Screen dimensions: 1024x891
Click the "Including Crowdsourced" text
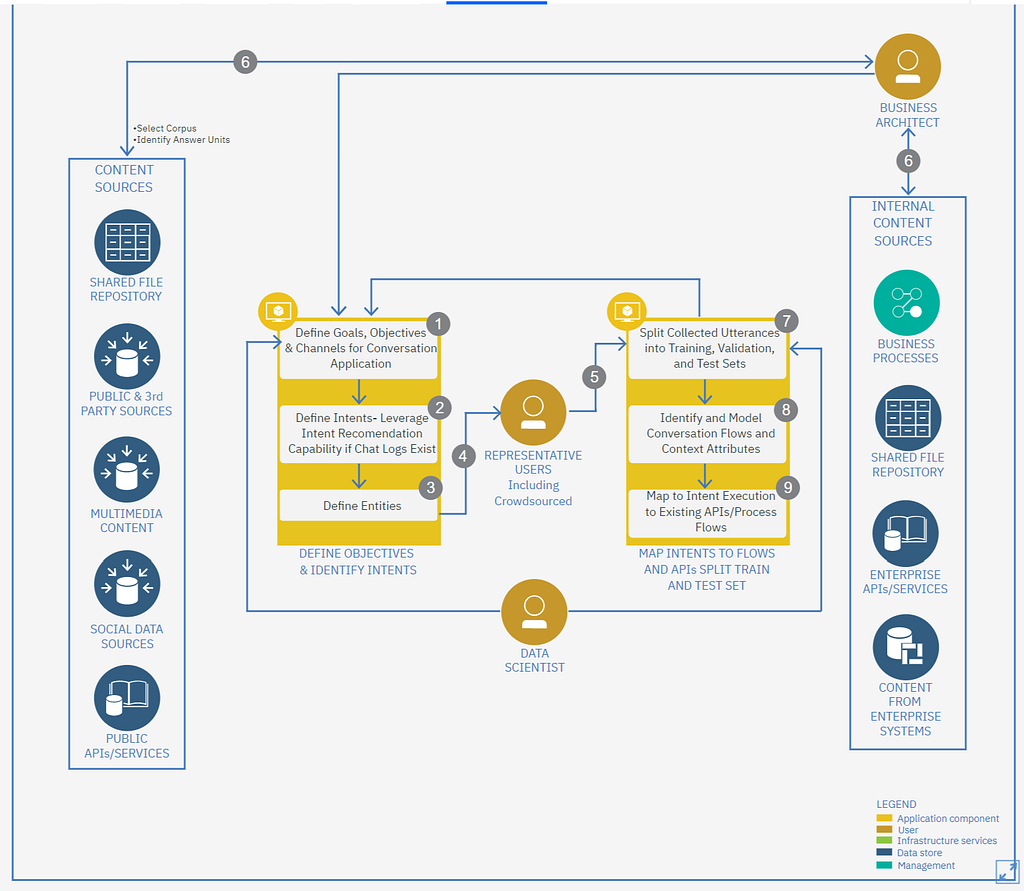(533, 493)
